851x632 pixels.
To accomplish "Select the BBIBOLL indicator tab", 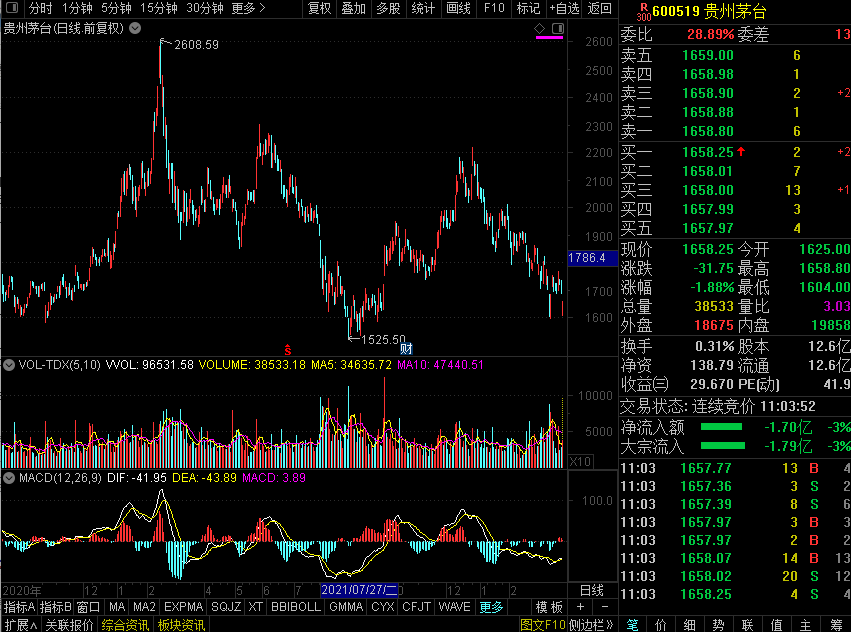I will 295,607.
